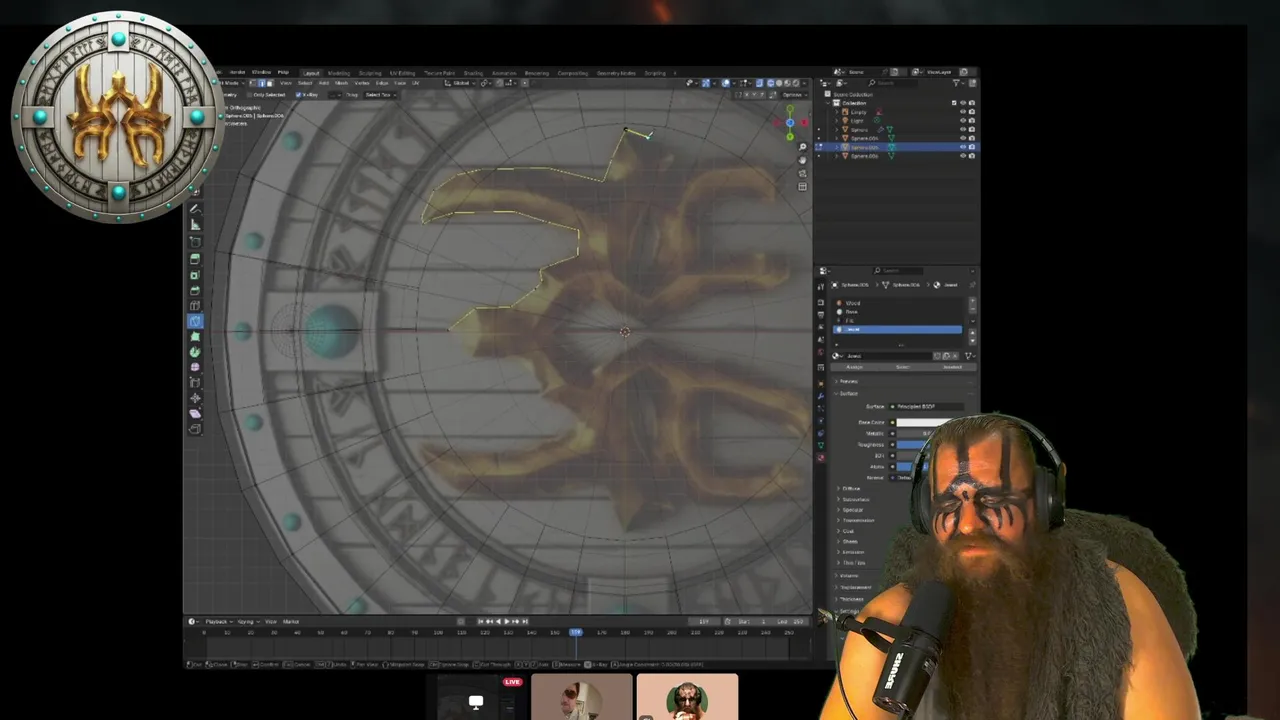Open the Global transform orientation dropdown

[x=460, y=83]
